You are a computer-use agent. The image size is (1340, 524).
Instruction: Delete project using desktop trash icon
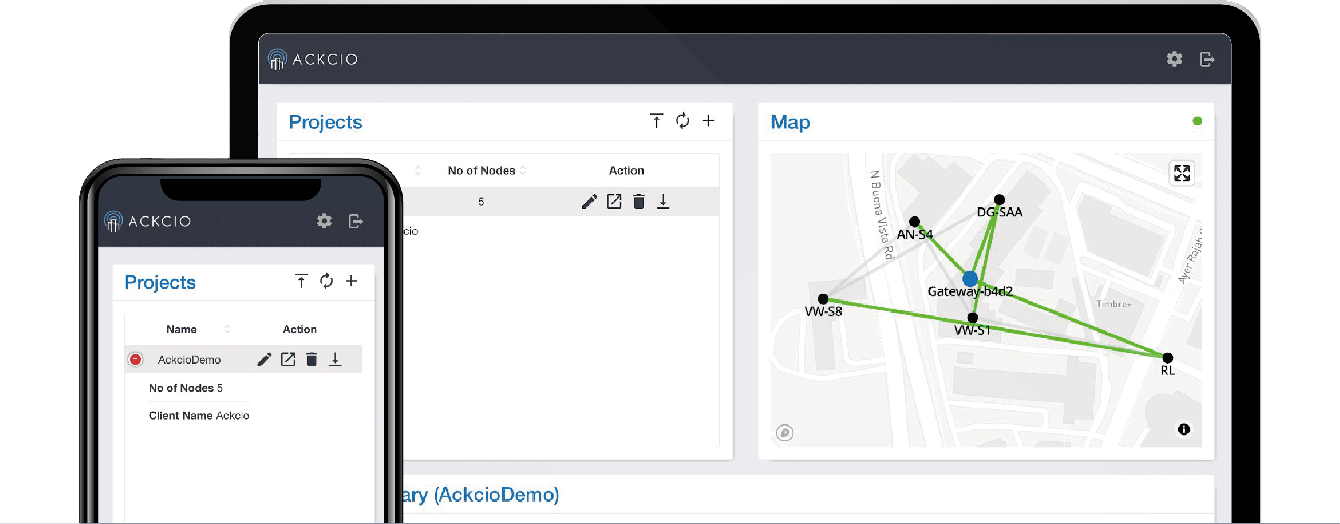pos(639,202)
